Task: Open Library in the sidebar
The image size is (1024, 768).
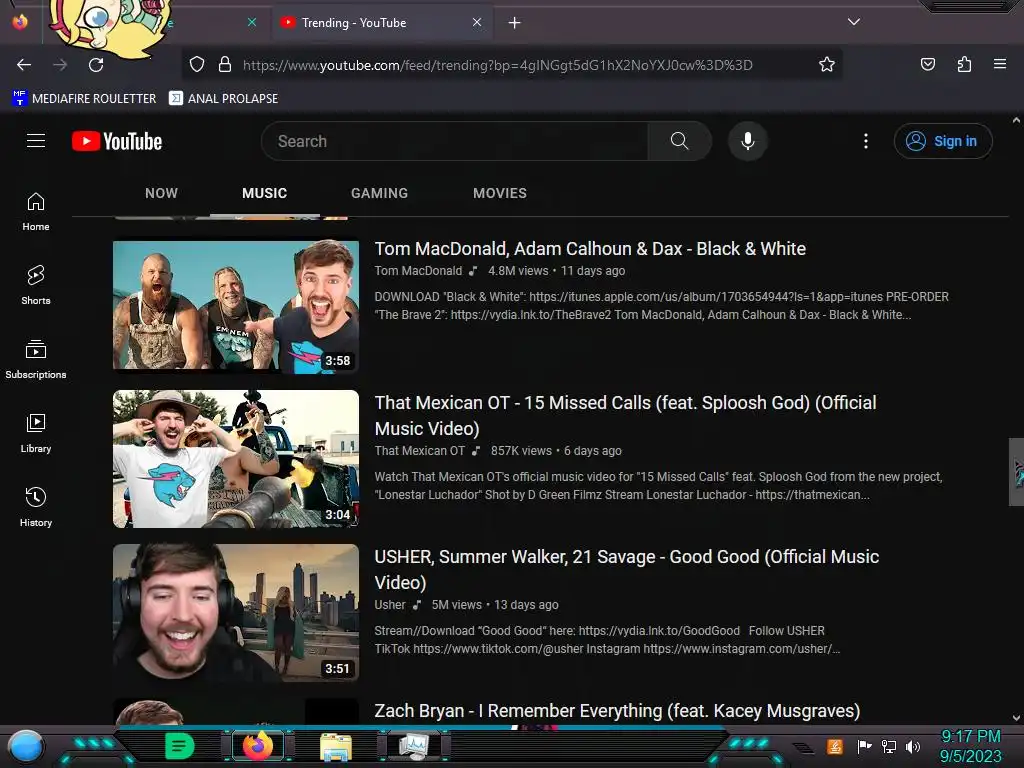Action: [36, 433]
